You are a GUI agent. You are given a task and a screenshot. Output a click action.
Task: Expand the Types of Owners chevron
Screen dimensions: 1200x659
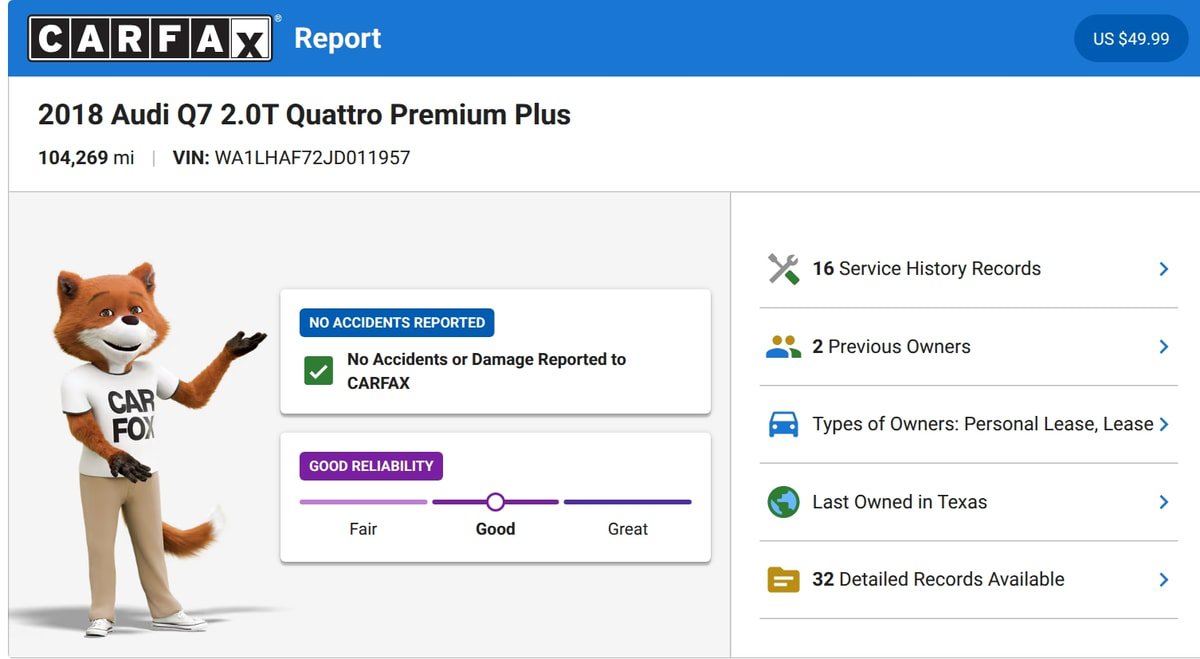tap(1164, 424)
